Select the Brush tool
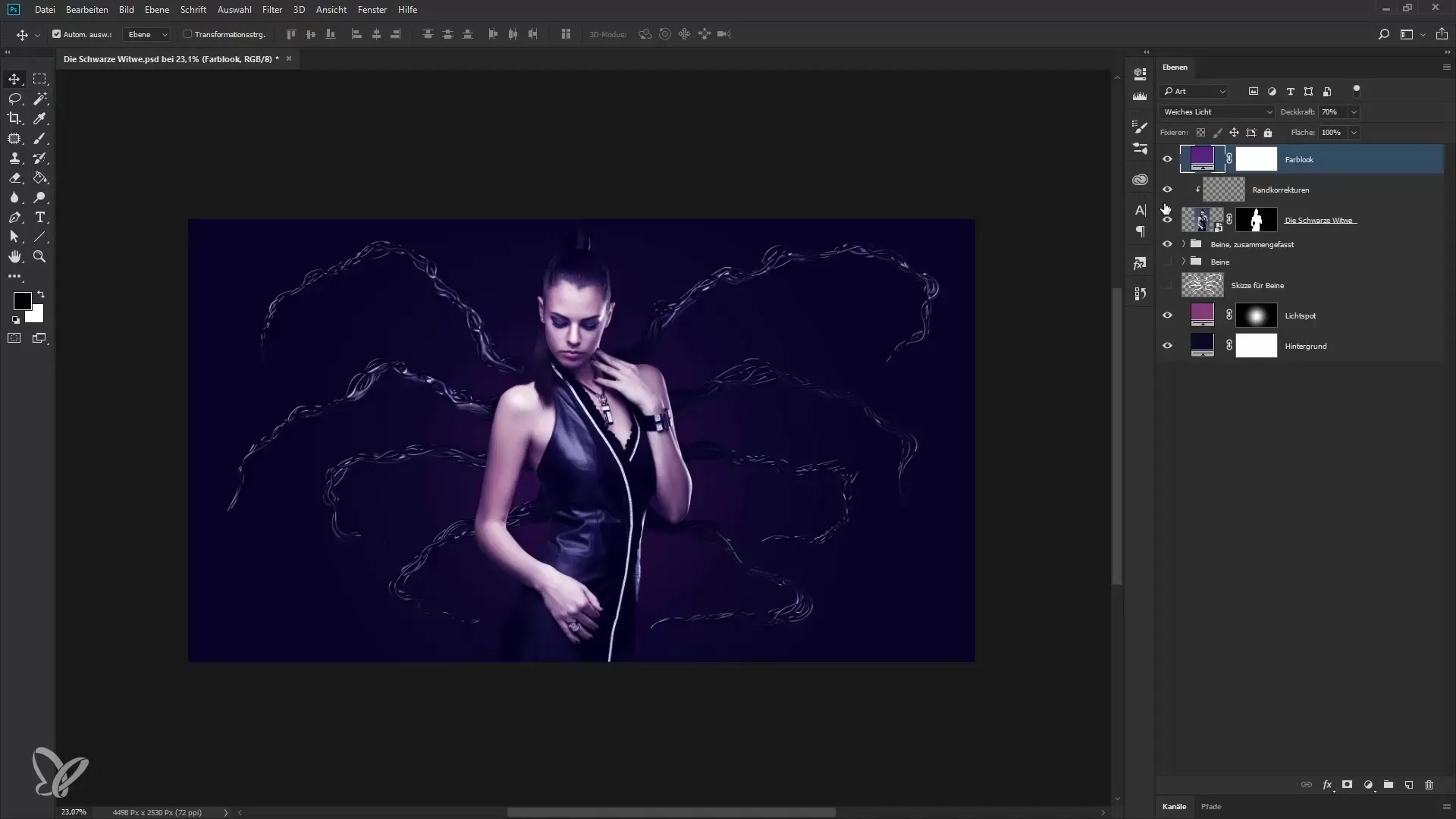 click(39, 138)
